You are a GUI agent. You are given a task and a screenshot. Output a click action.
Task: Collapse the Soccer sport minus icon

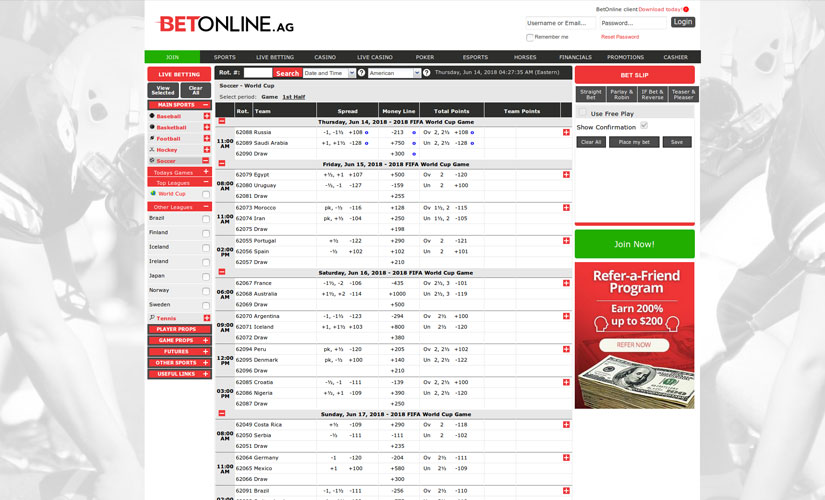pyautogui.click(x=206, y=161)
